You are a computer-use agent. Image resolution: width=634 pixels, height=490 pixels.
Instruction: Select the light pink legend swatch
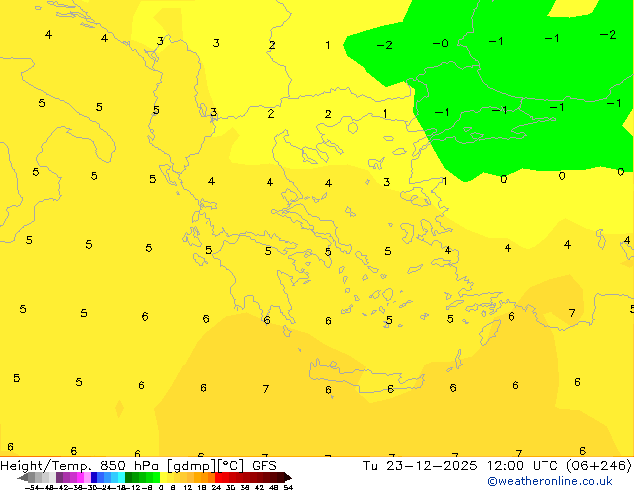(87, 478)
